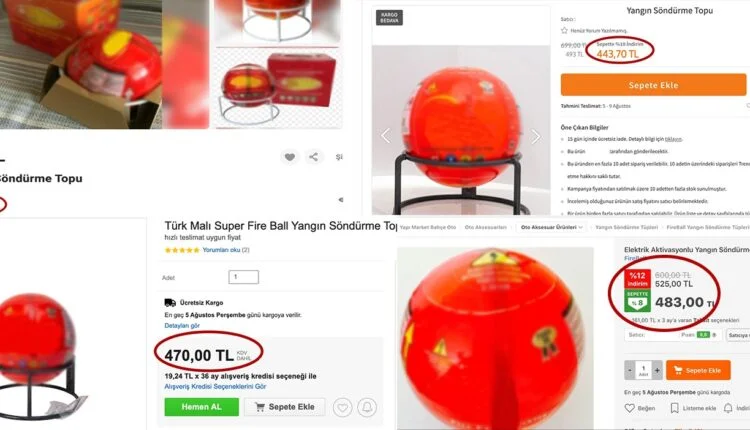This screenshot has width=750, height=430.
Task: Expand the Oto Aksesuar Ürünleri breadcrumb dropdown
Action: (x=552, y=227)
